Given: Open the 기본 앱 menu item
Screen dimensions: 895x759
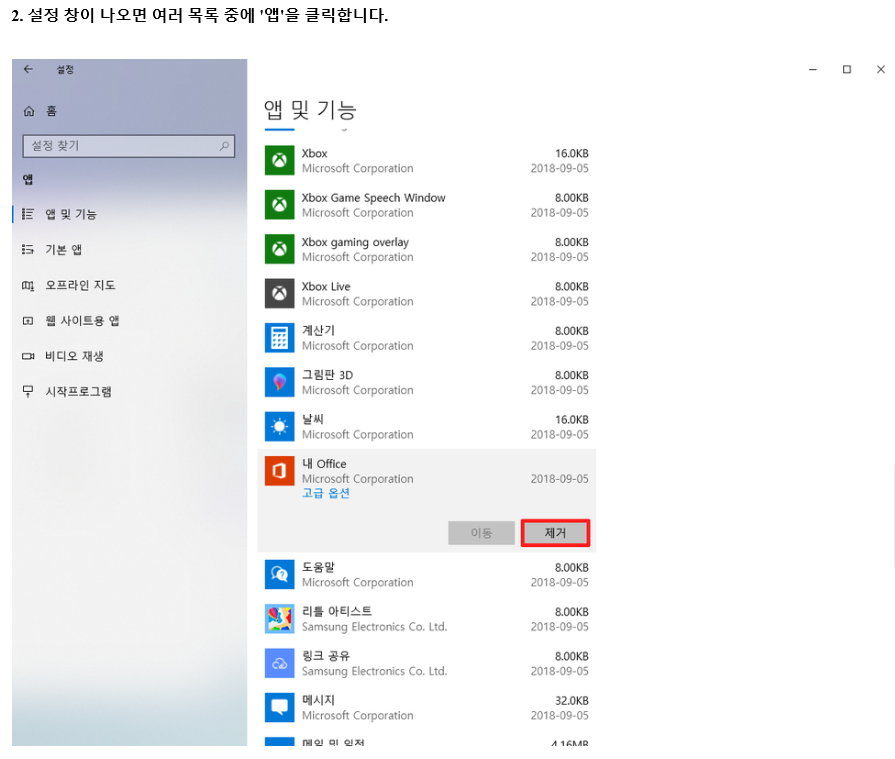Looking at the screenshot, I should [x=130, y=249].
